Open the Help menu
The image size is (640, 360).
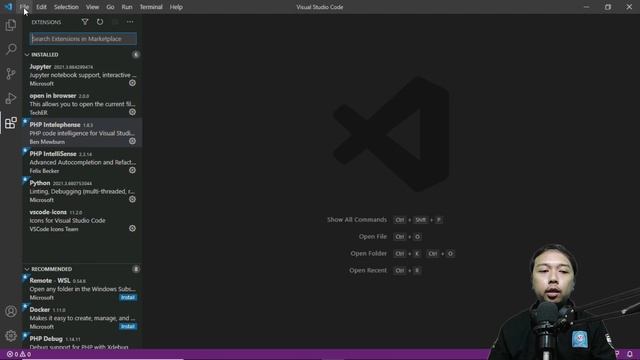(176, 7)
